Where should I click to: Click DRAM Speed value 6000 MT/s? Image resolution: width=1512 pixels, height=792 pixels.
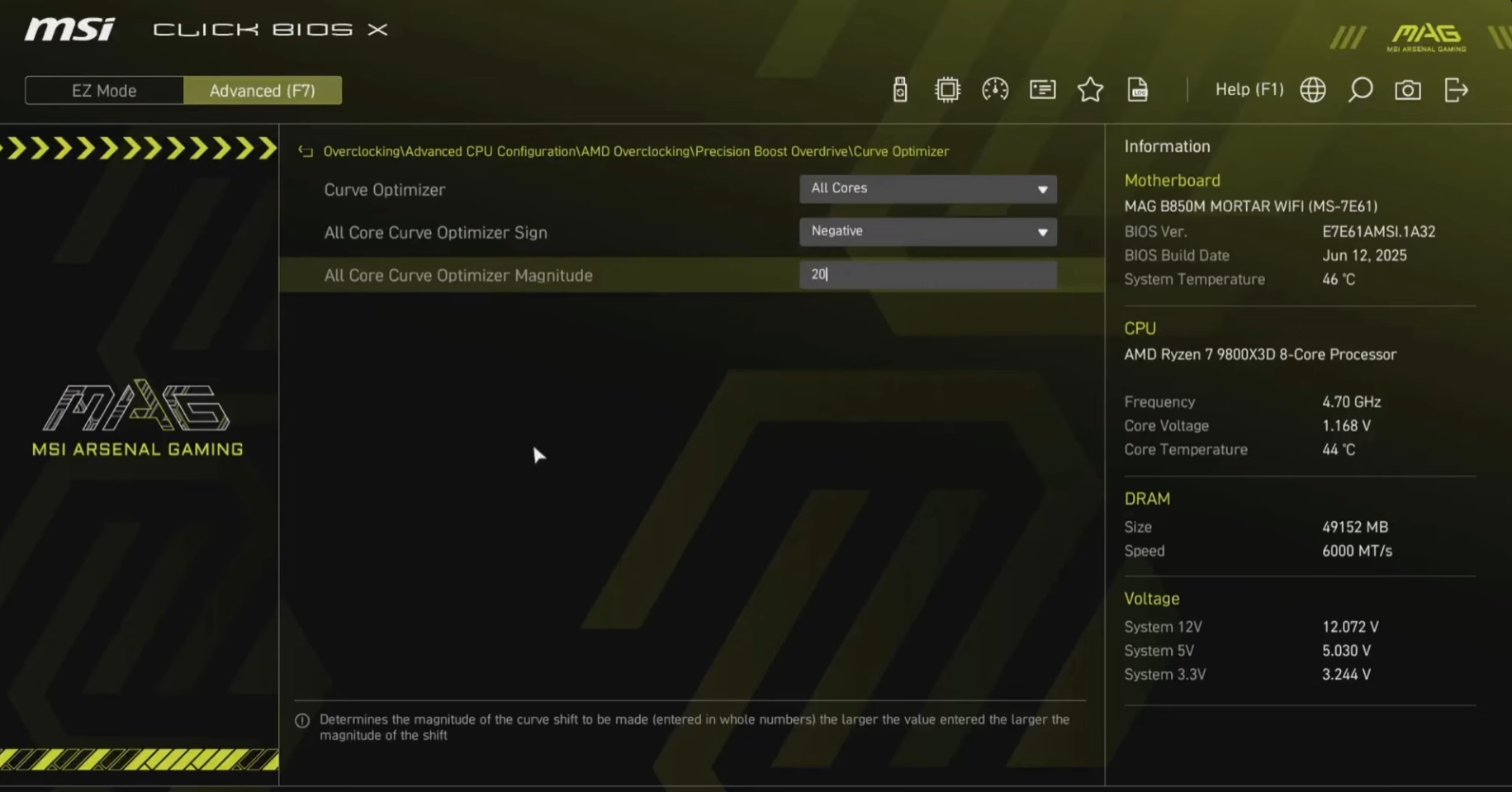(x=1357, y=551)
